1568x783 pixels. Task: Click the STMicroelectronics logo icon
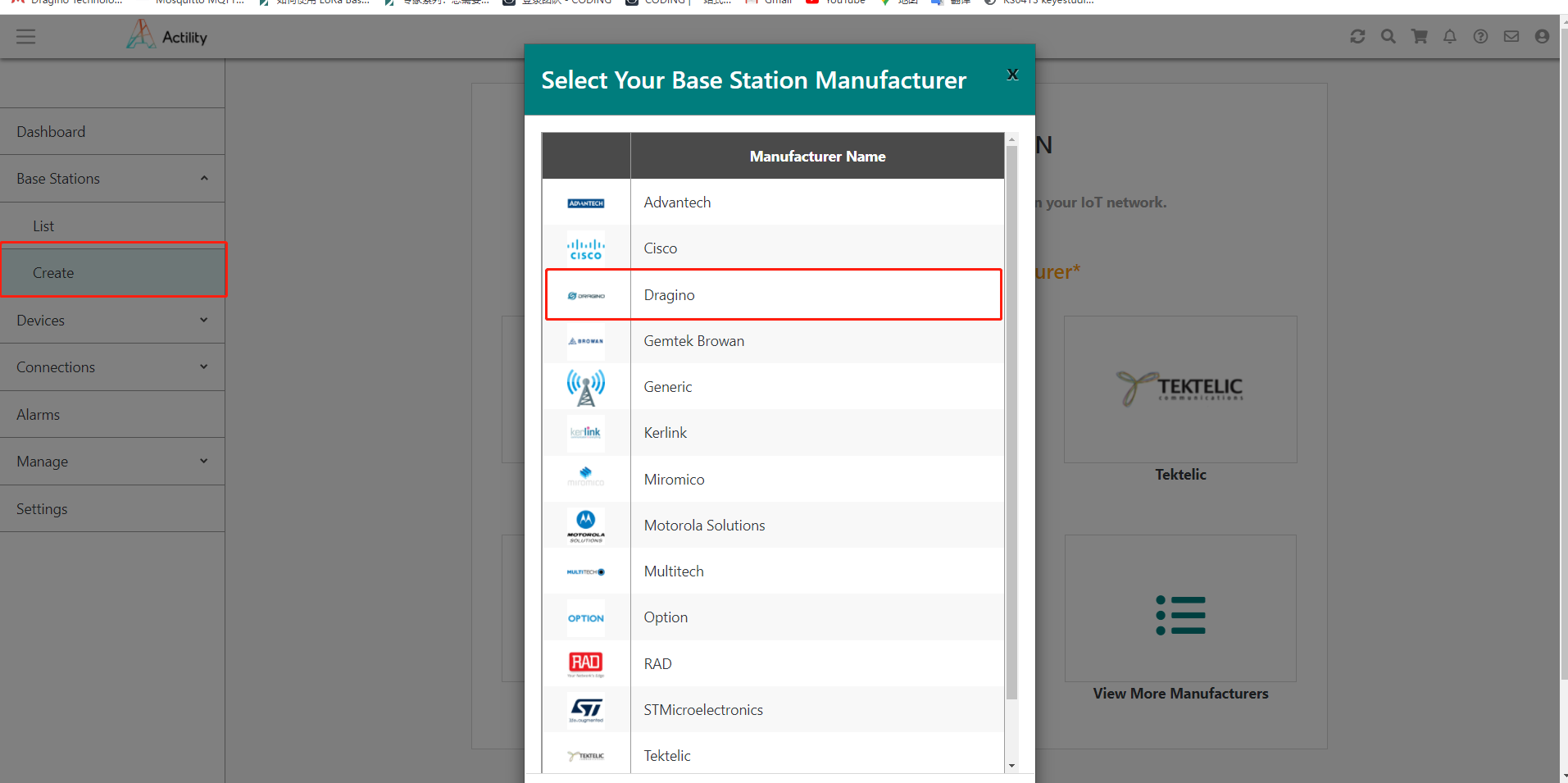point(586,709)
